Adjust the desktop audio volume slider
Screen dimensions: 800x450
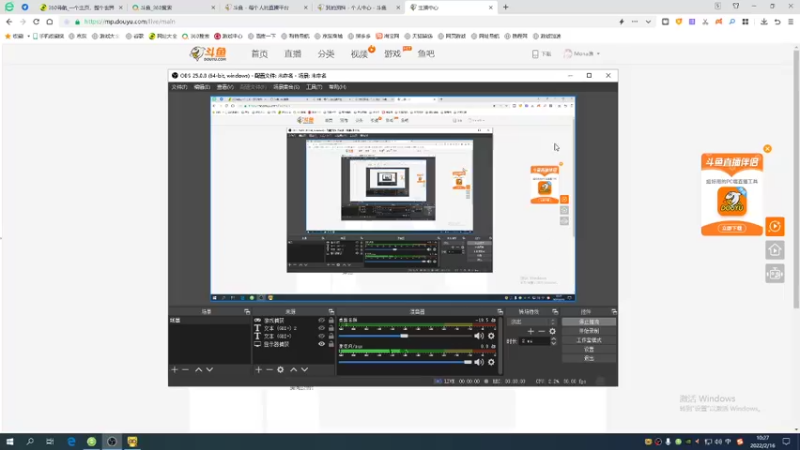(x=405, y=336)
